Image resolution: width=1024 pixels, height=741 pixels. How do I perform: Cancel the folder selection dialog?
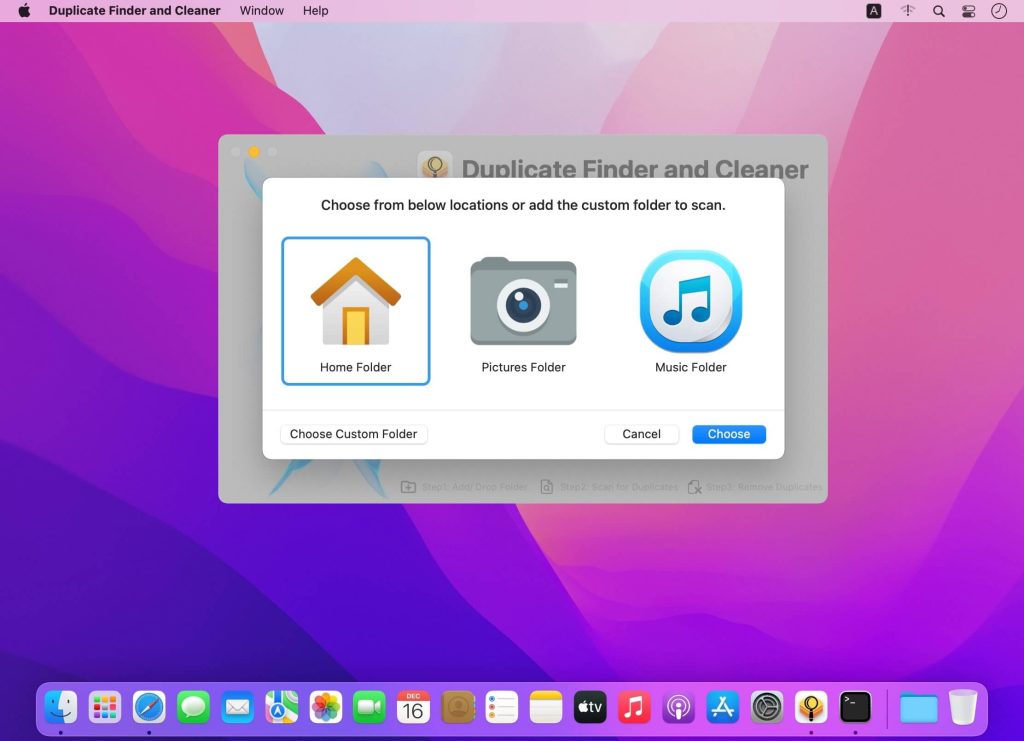641,434
